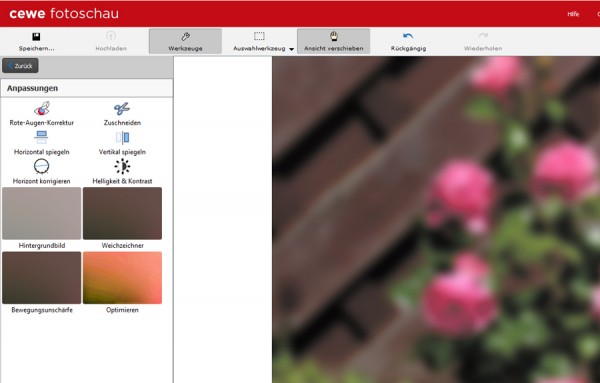This screenshot has width=600, height=383.
Task: Click the Speichern floppy disk icon
Action: coord(36,37)
